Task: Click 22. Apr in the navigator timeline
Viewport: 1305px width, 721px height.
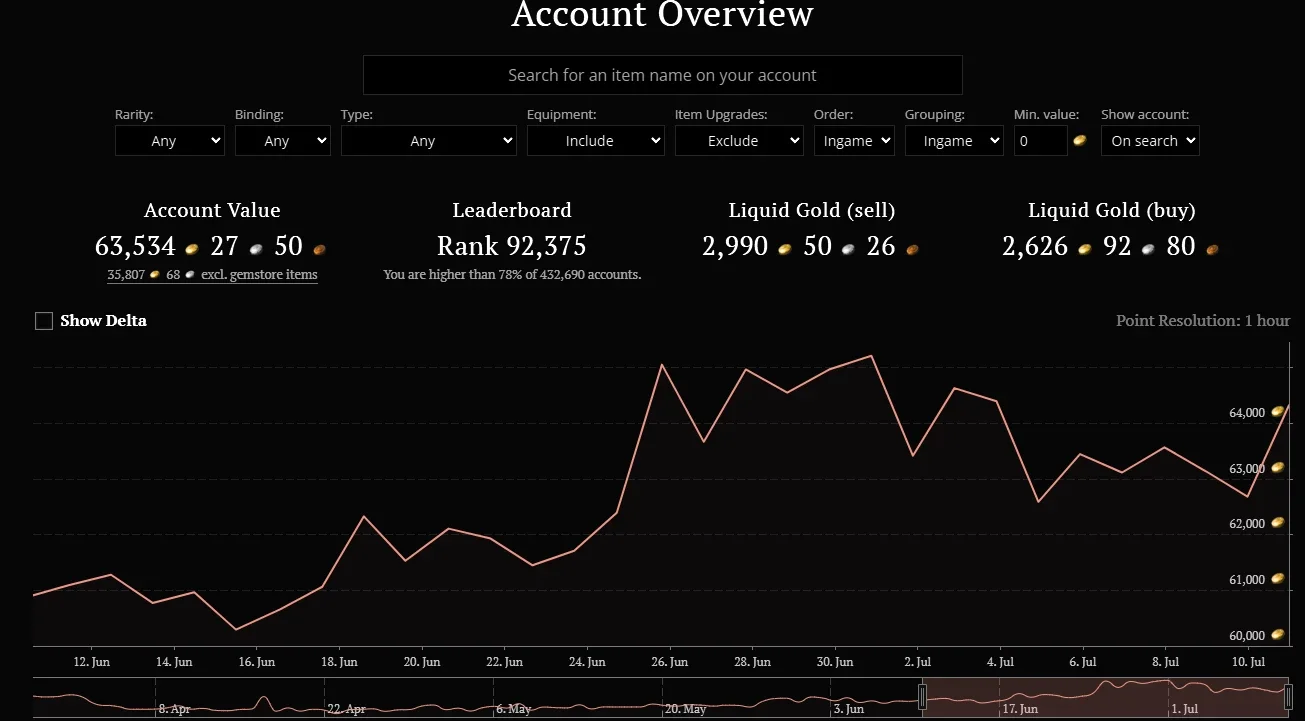Action: coord(347,709)
